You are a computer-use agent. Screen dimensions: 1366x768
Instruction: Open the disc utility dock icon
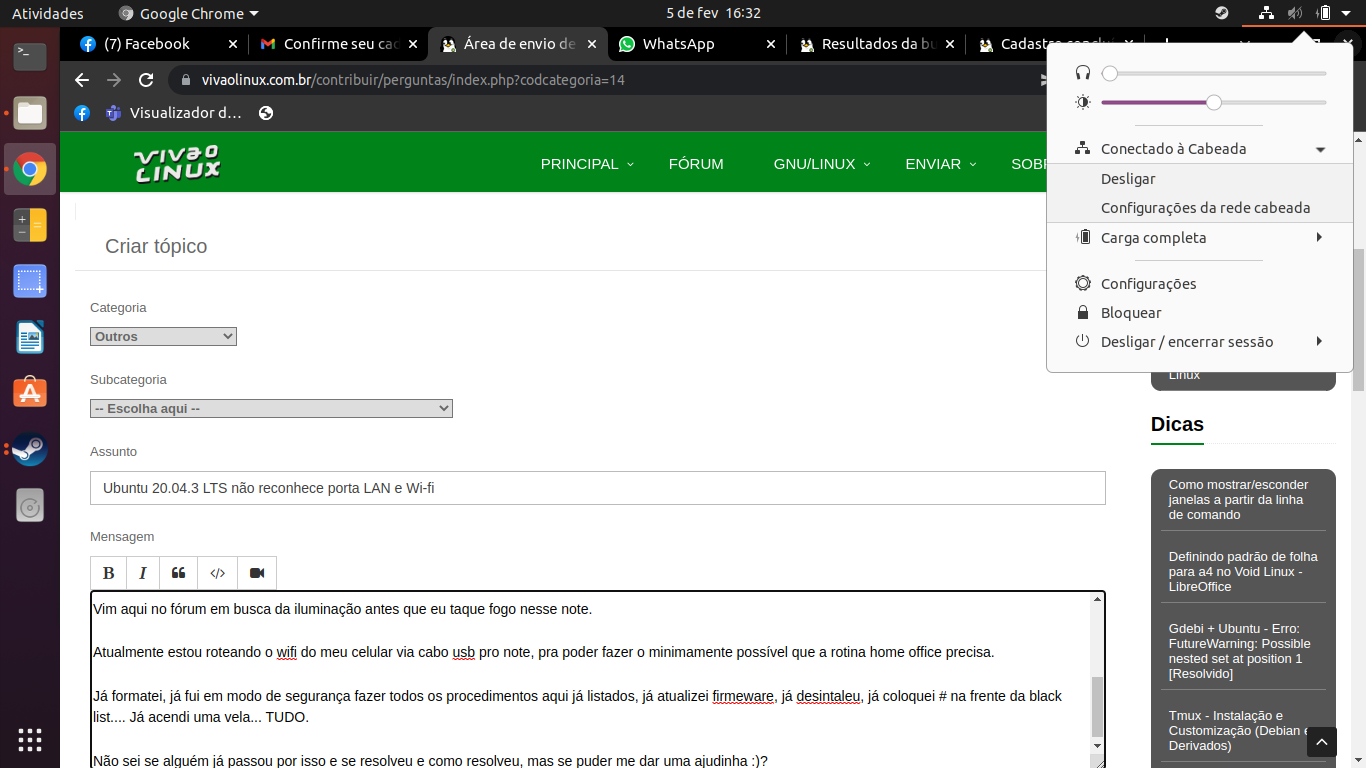click(x=30, y=506)
